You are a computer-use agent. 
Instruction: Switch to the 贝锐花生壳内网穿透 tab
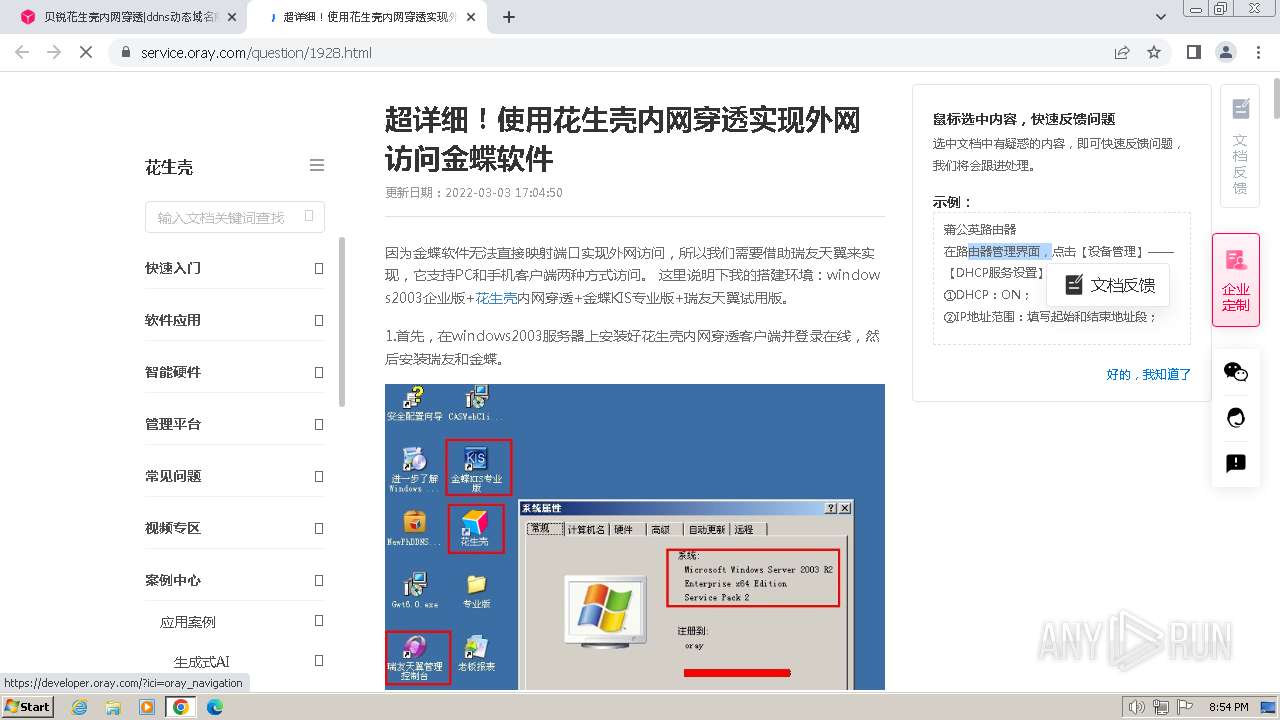(x=130, y=17)
